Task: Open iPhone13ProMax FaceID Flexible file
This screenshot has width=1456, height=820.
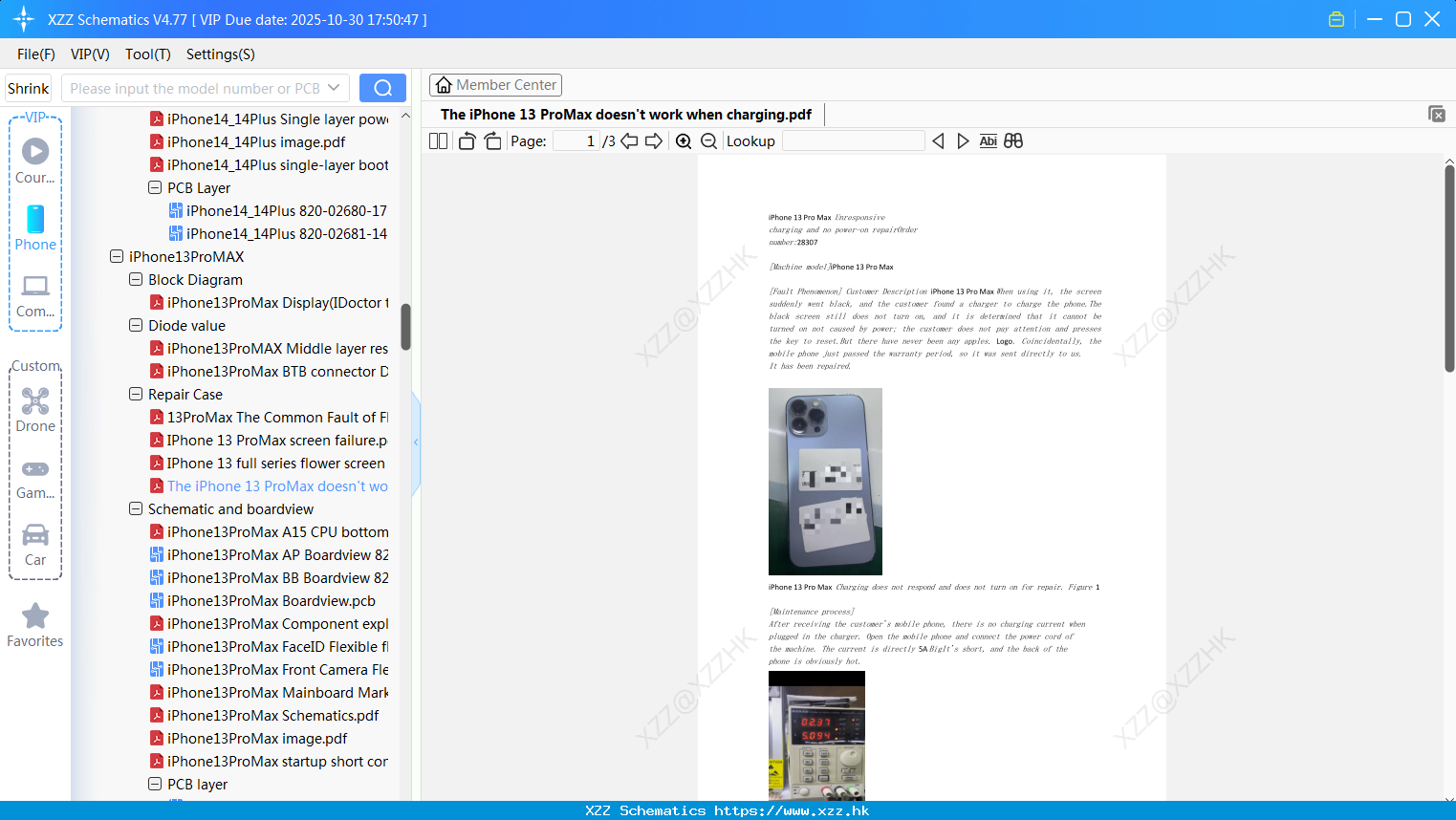Action: pos(270,646)
